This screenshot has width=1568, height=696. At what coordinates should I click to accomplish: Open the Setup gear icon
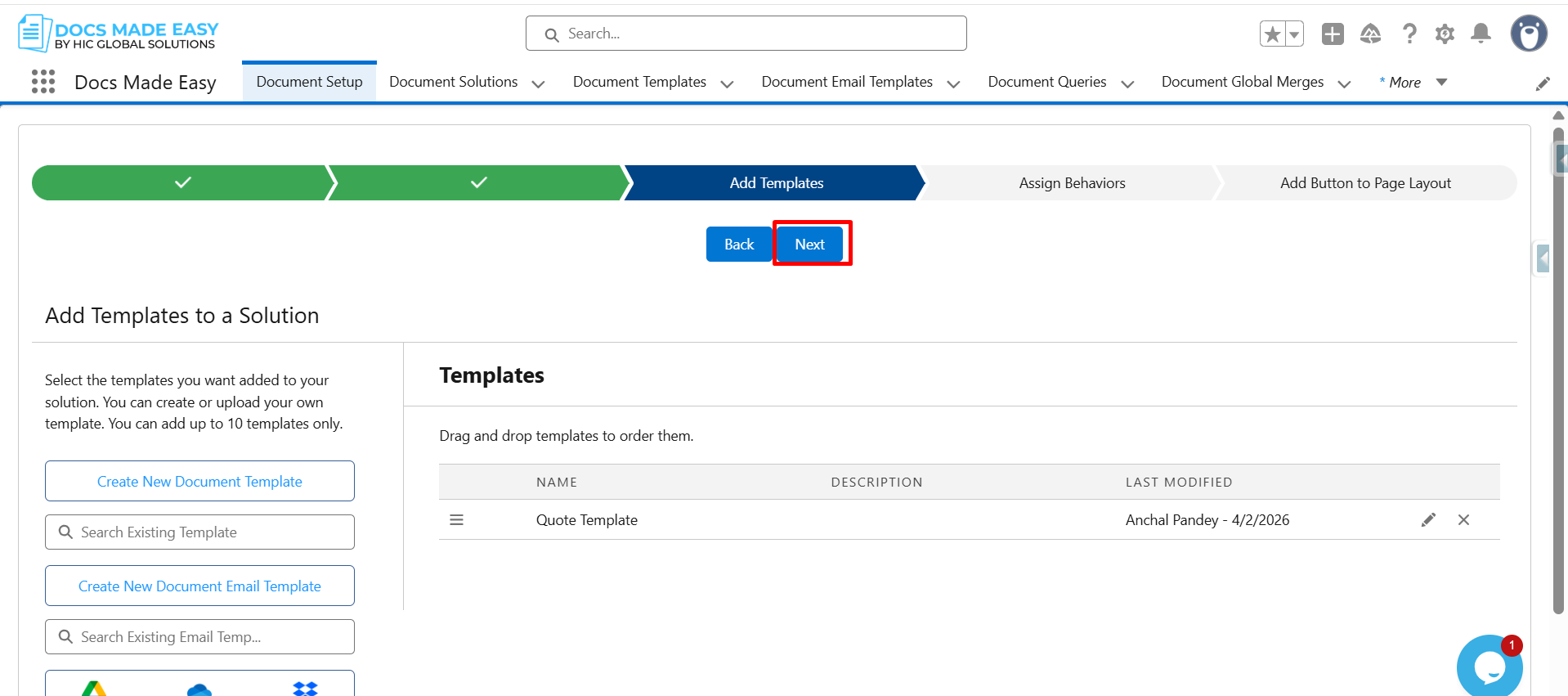click(x=1445, y=34)
